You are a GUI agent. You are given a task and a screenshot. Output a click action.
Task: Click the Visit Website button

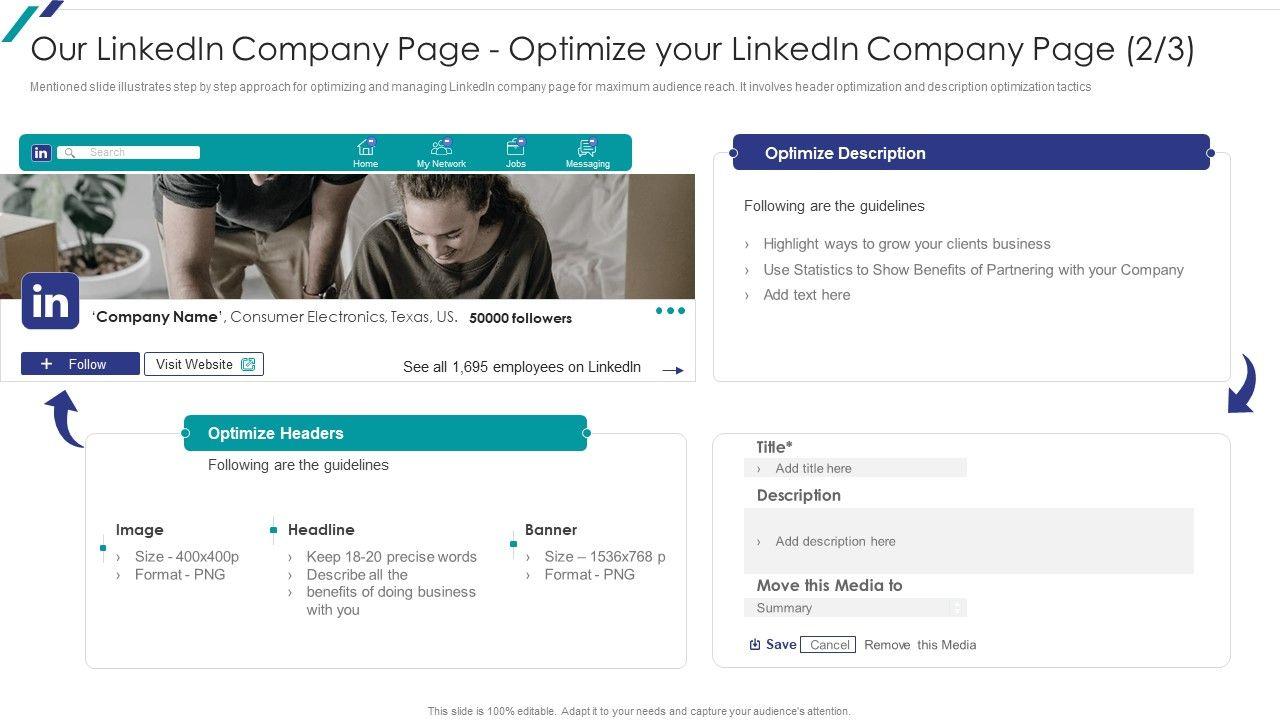(203, 364)
